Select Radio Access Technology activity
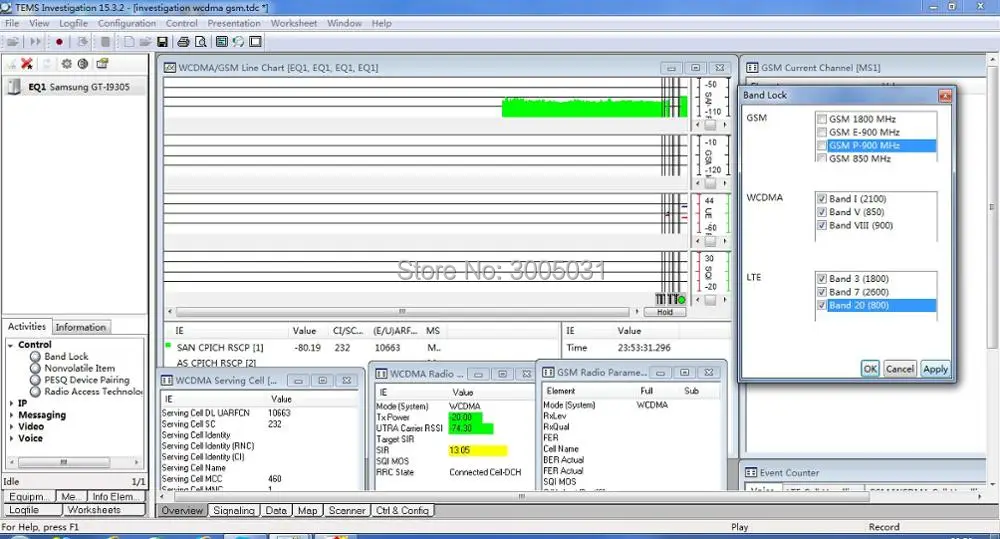This screenshot has width=1000, height=539. pos(86,392)
